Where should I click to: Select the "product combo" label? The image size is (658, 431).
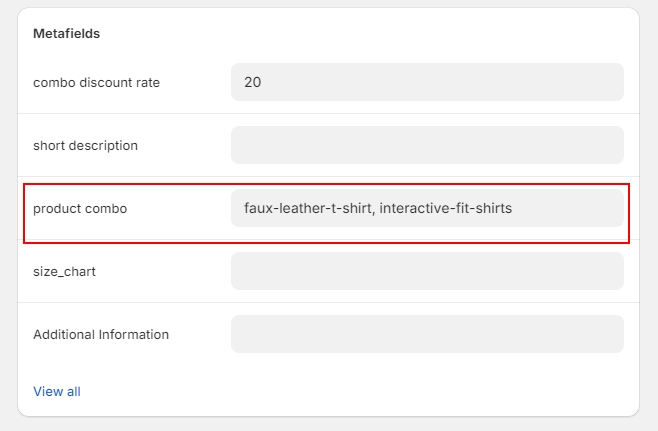[x=80, y=208]
